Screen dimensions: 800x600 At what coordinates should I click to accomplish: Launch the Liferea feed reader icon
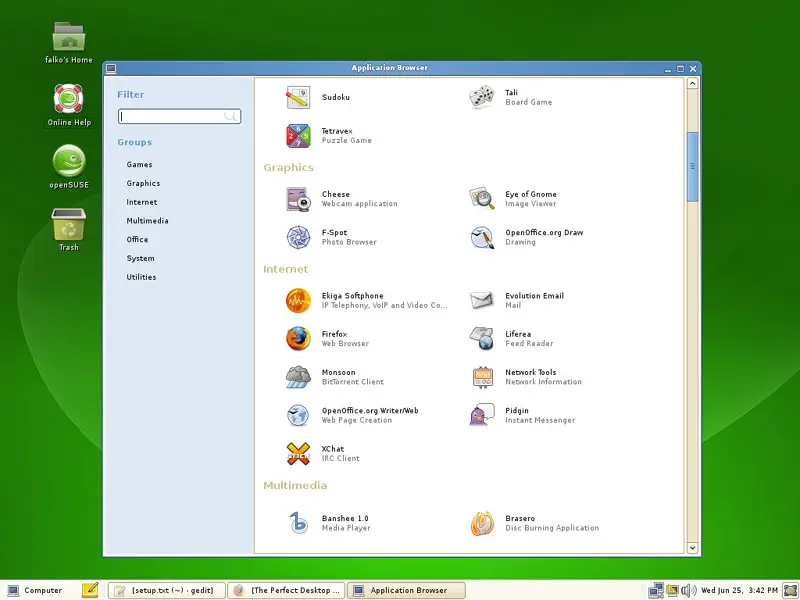[482, 339]
